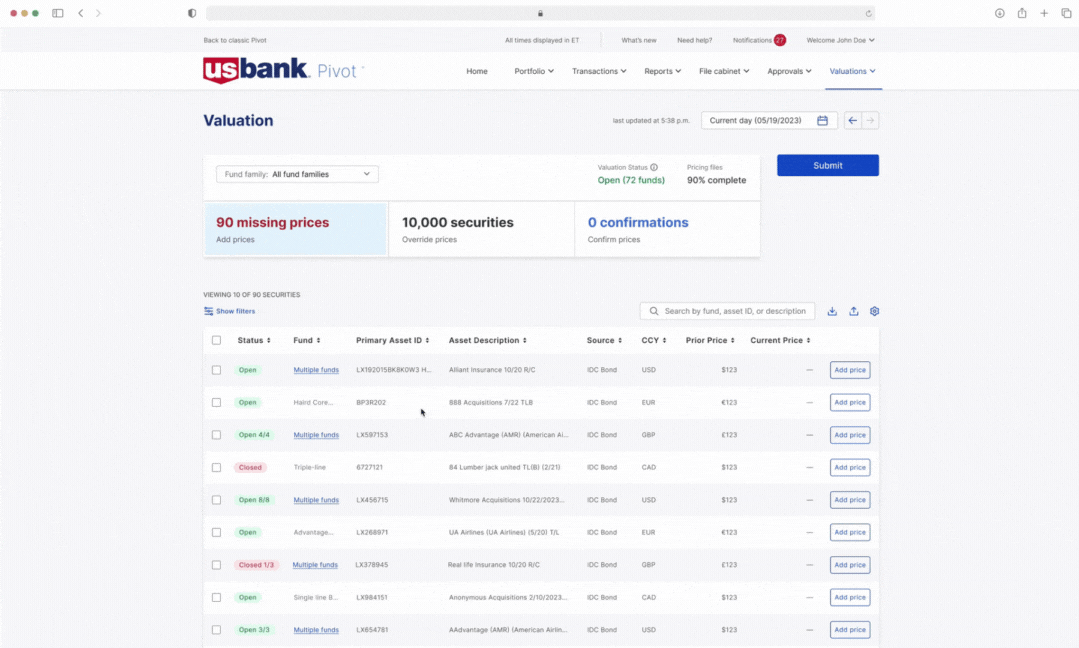This screenshot has width=1079, height=648.
Task: Toggle the Safari sidebar icon
Action: click(x=58, y=13)
